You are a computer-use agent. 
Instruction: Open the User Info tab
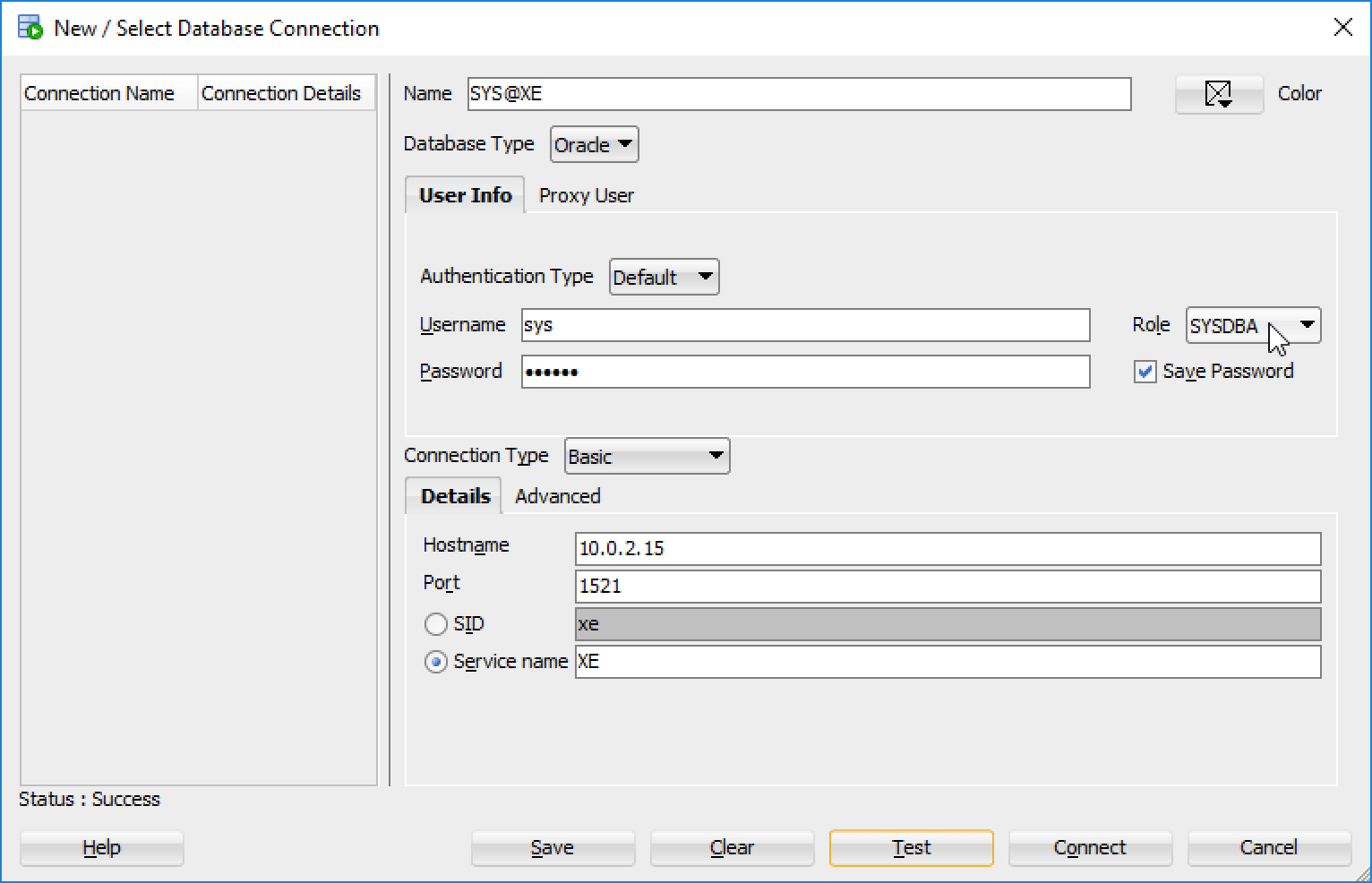464,194
